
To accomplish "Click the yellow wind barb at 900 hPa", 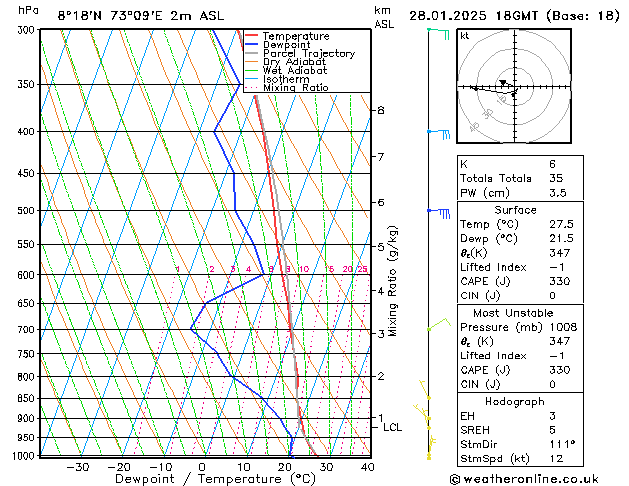I will [422, 413].
